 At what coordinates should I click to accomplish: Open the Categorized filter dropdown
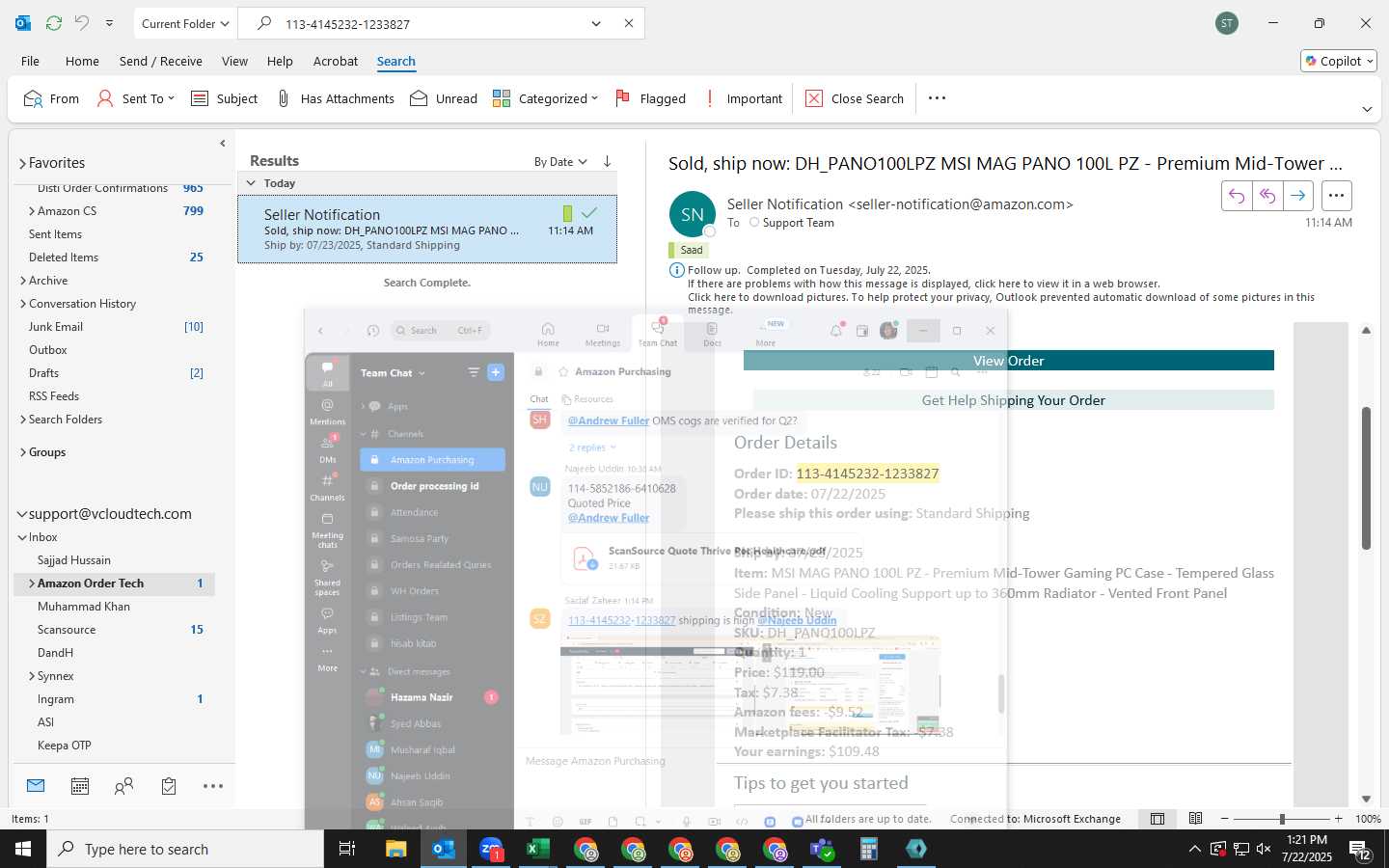pyautogui.click(x=545, y=98)
